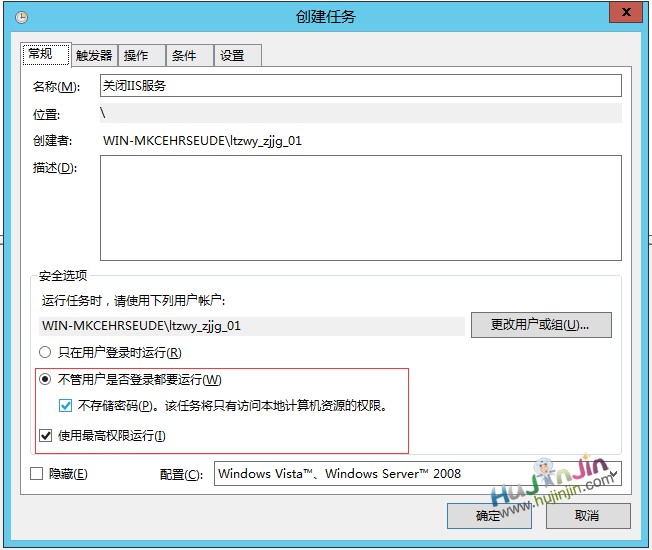Click the 更改用户或组 button
The width and height of the screenshot is (652, 550).
pos(541,325)
